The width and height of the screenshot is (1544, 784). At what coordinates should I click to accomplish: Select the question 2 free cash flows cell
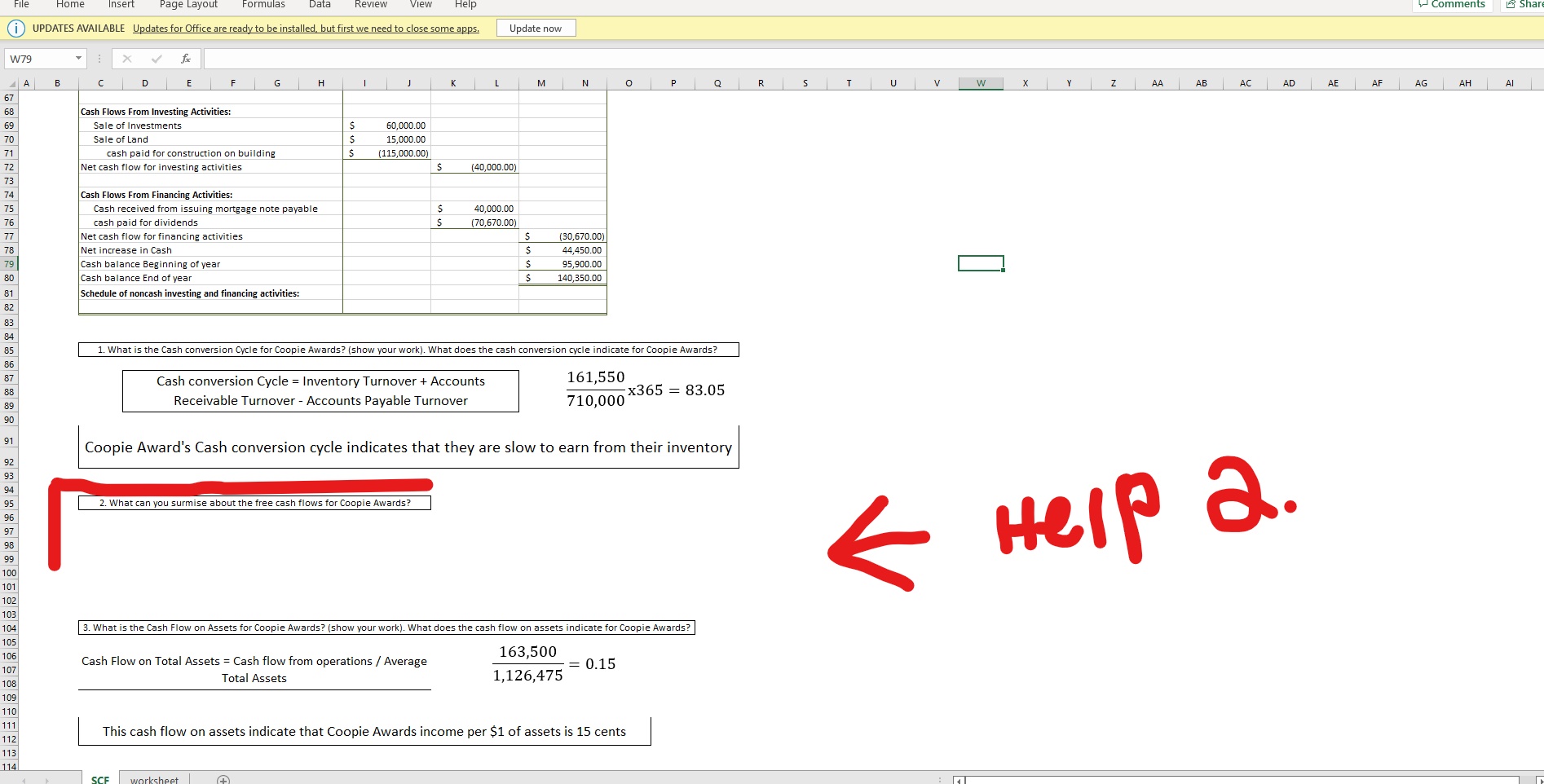coord(254,503)
